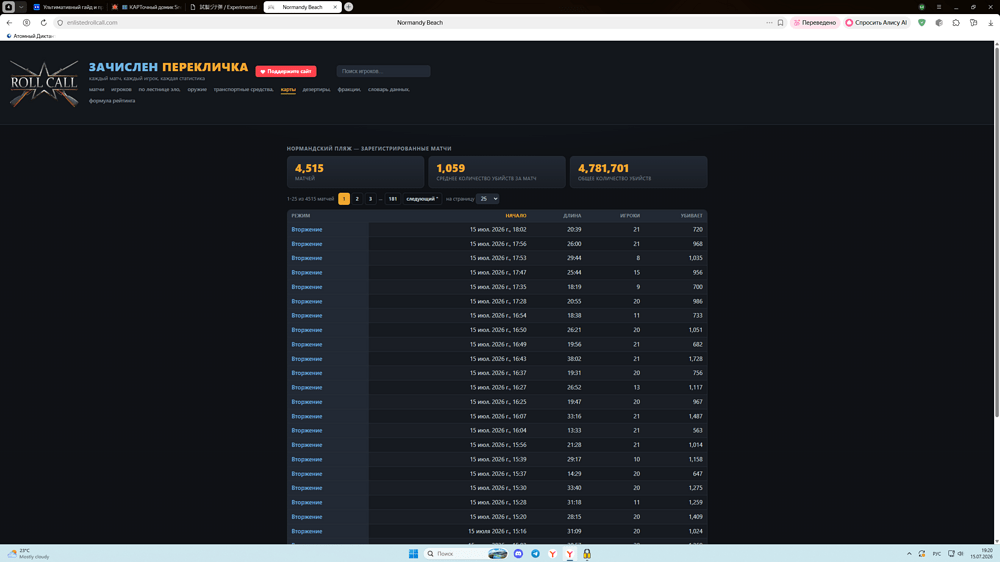Open a new browser tab
The image size is (1000, 562).
tap(348, 7)
